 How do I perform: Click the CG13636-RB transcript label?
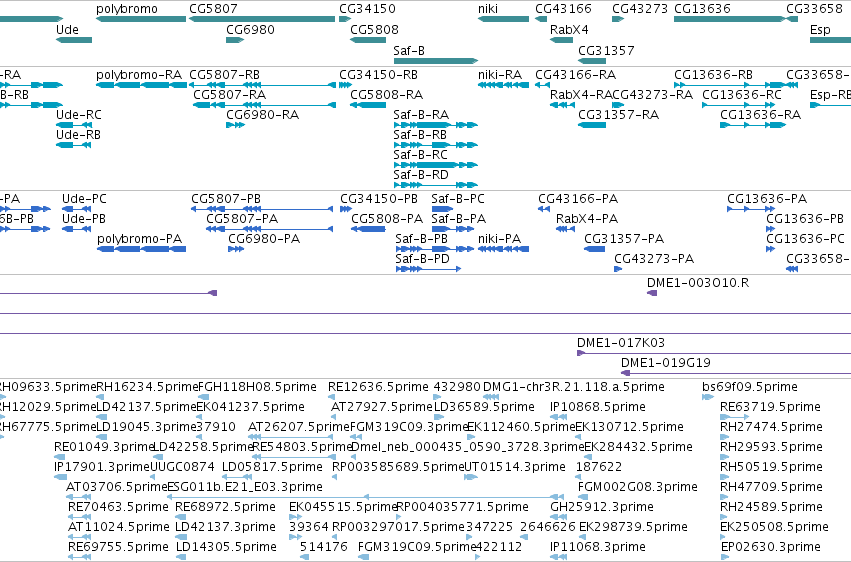(714, 74)
